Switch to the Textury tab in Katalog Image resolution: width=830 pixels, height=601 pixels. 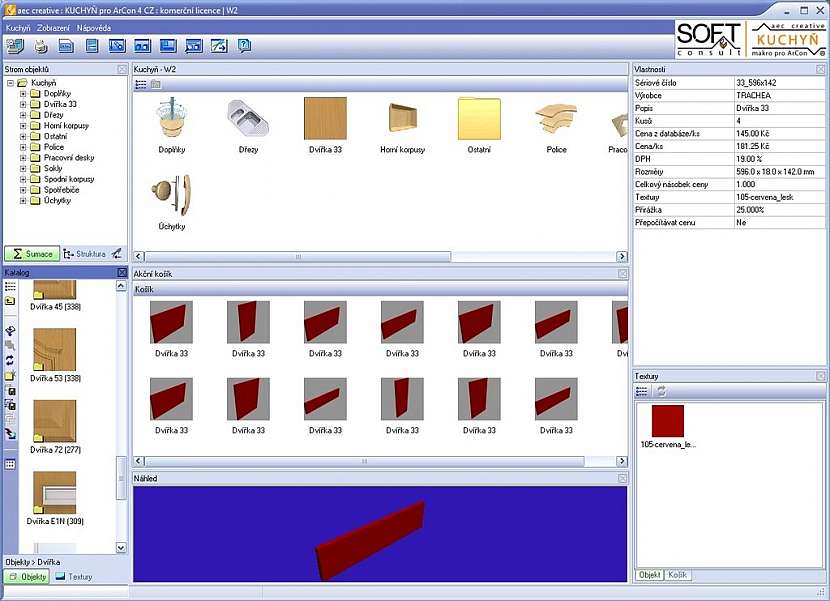74,577
